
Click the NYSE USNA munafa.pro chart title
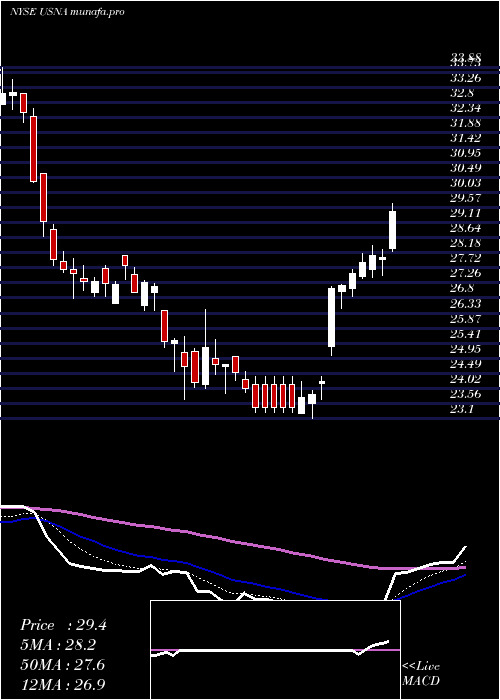[x=67, y=12]
